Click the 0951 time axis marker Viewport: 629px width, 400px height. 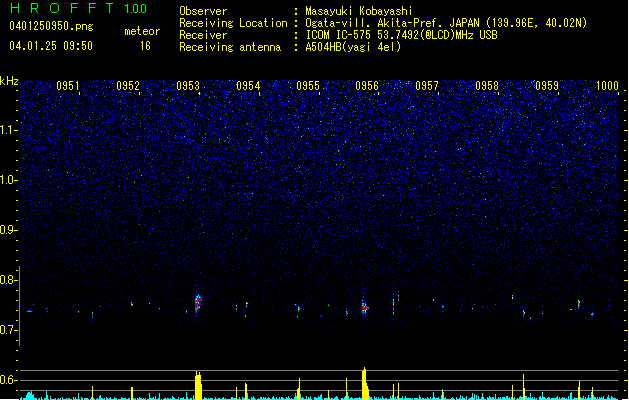[x=68, y=86]
